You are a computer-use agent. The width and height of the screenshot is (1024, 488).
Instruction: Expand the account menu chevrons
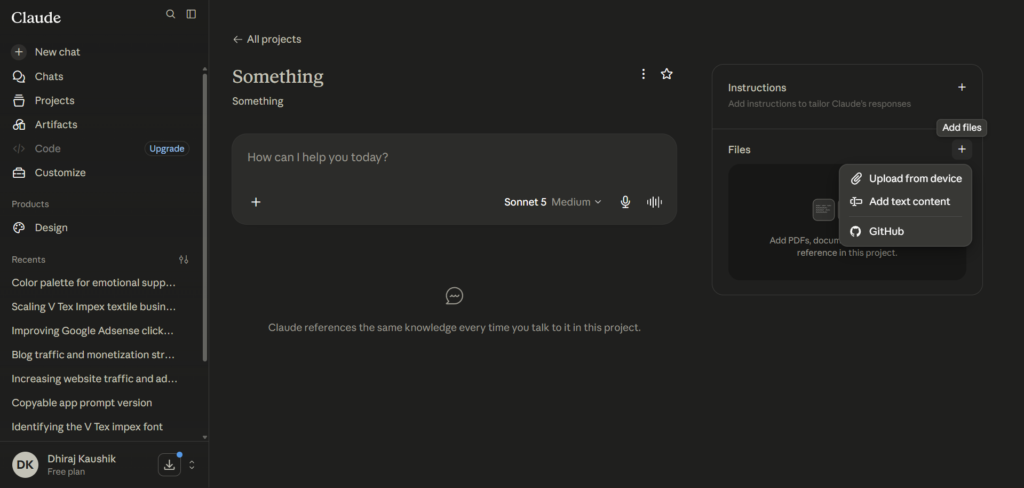(x=192, y=465)
